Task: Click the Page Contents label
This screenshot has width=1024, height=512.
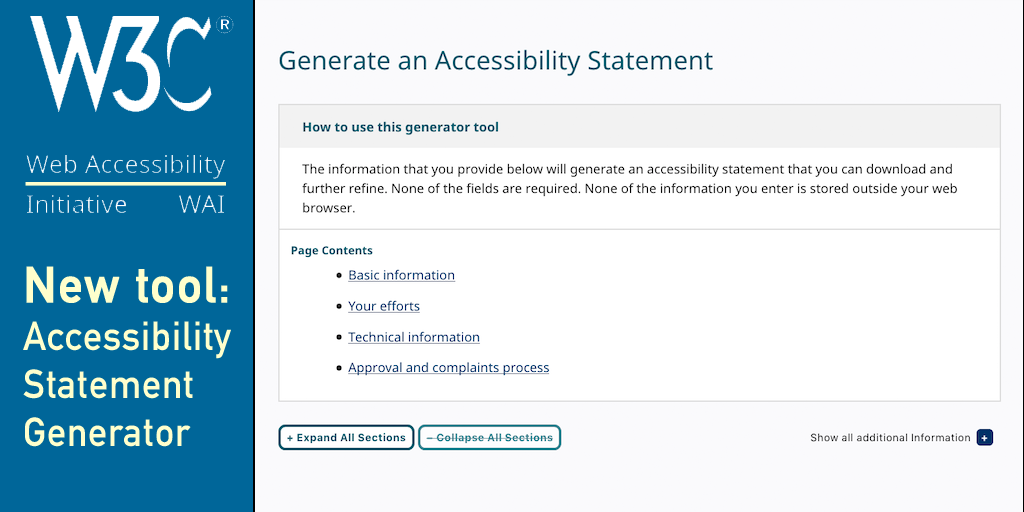Action: 331,251
